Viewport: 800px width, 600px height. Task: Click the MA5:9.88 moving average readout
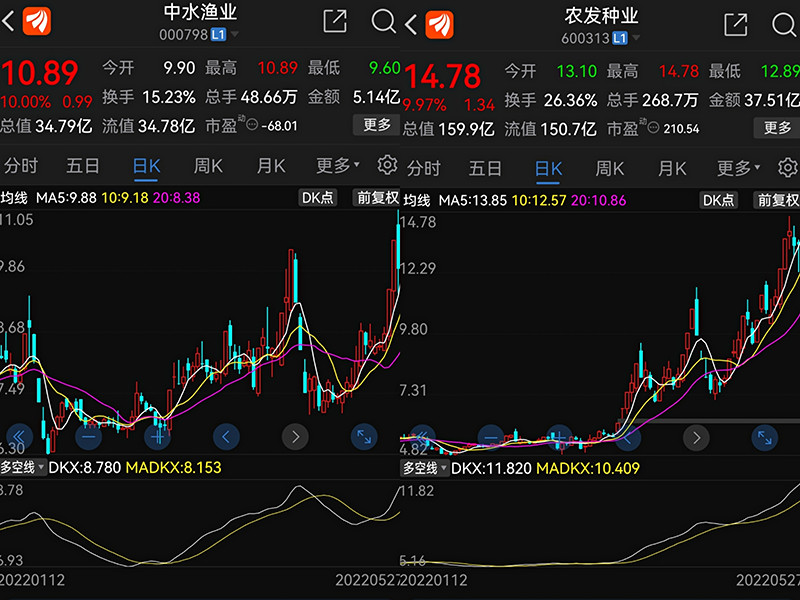[66, 198]
